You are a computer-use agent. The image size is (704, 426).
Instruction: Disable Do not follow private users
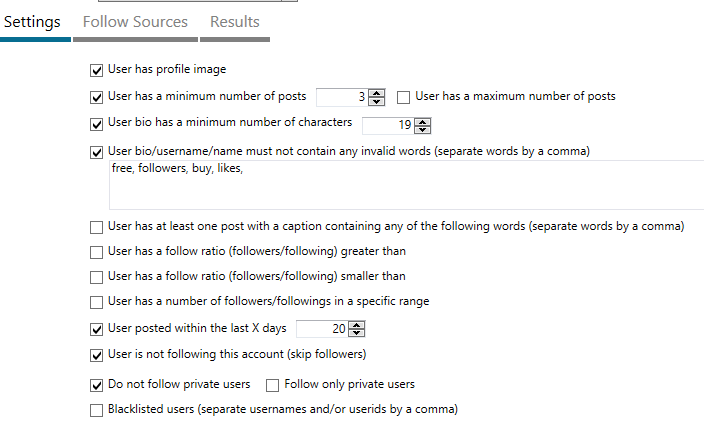coord(97,386)
